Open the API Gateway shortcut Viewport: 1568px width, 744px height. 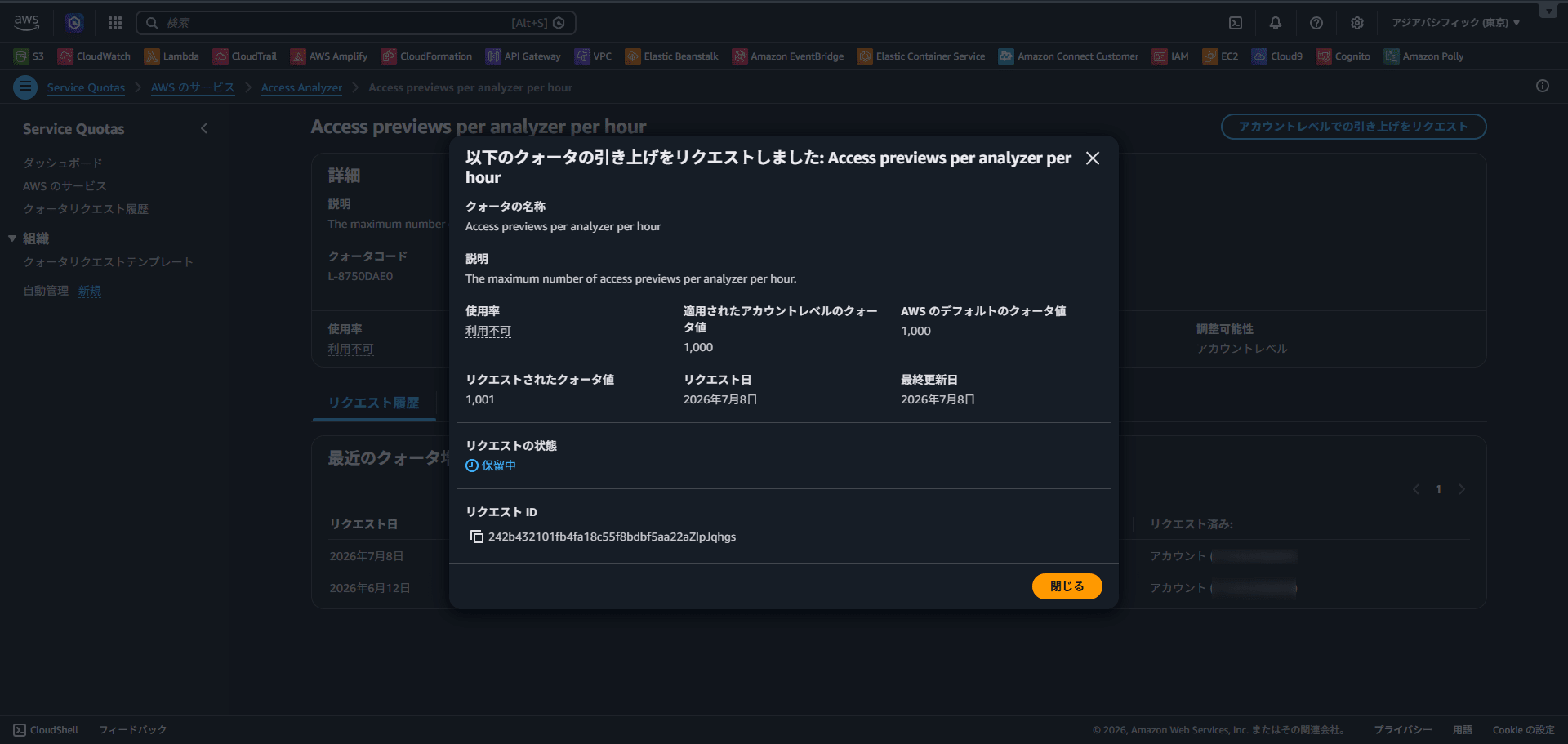pos(523,56)
